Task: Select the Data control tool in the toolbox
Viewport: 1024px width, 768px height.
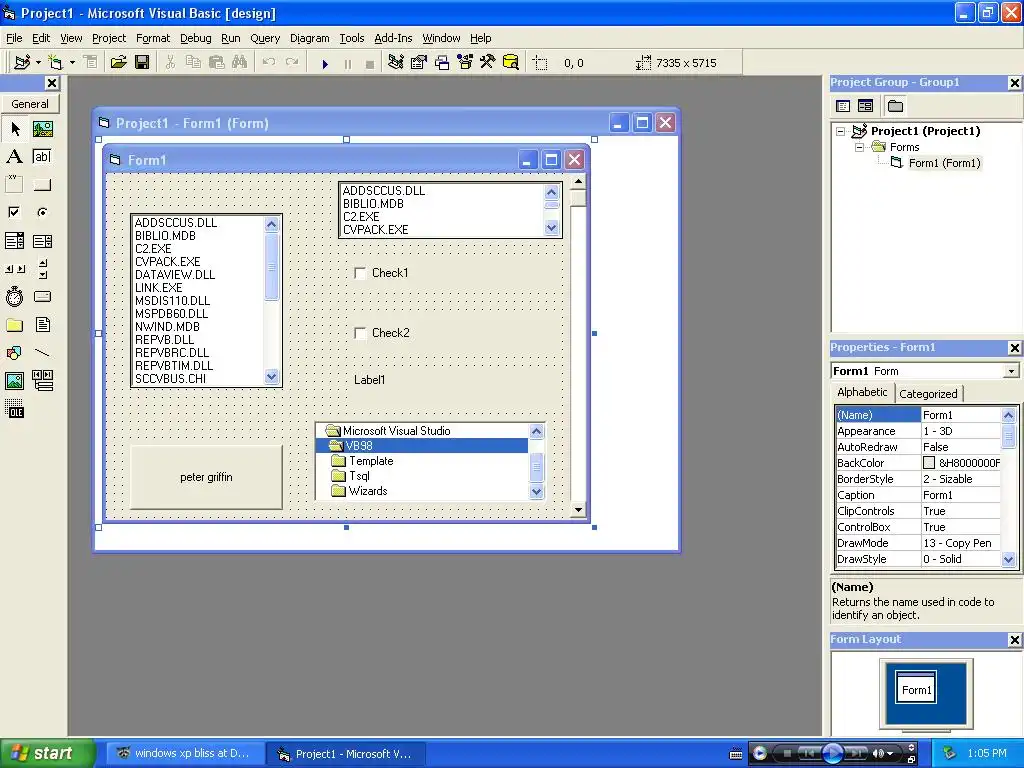Action: coord(43,381)
